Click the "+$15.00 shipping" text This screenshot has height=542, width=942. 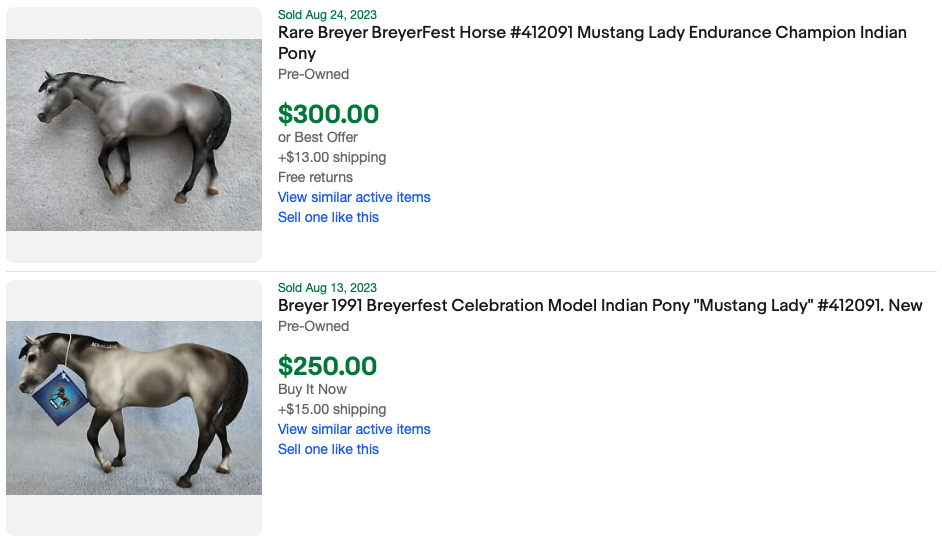331,409
